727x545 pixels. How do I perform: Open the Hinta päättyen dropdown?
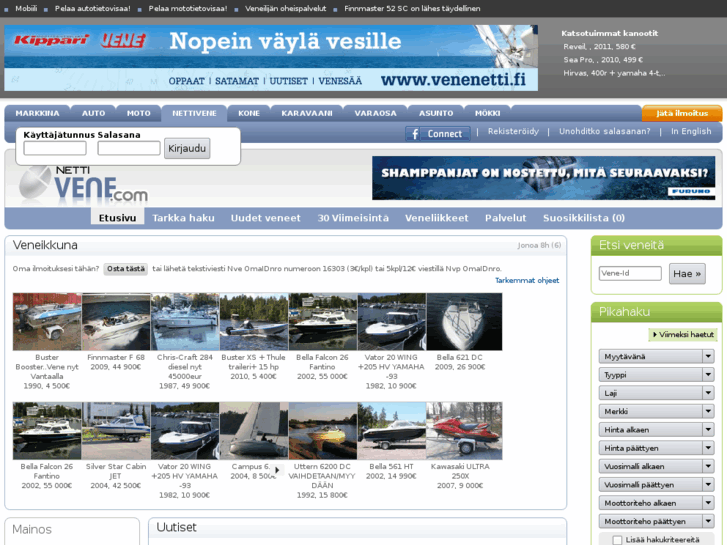point(656,448)
